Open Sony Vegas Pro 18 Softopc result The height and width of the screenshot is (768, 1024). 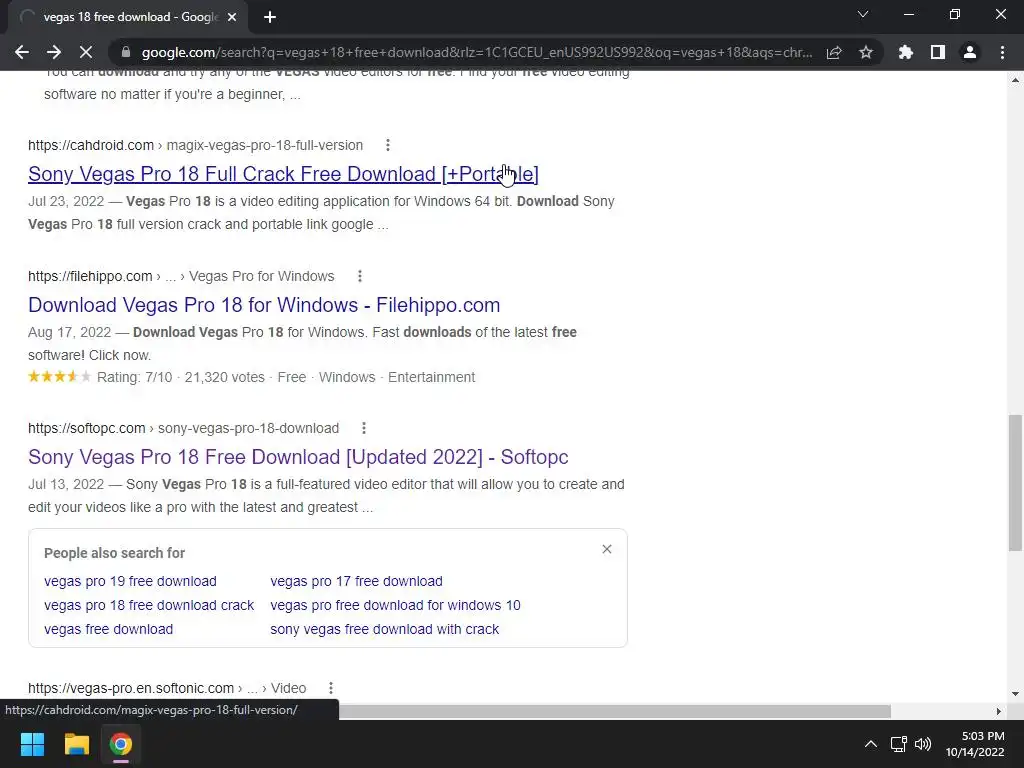pos(298,457)
